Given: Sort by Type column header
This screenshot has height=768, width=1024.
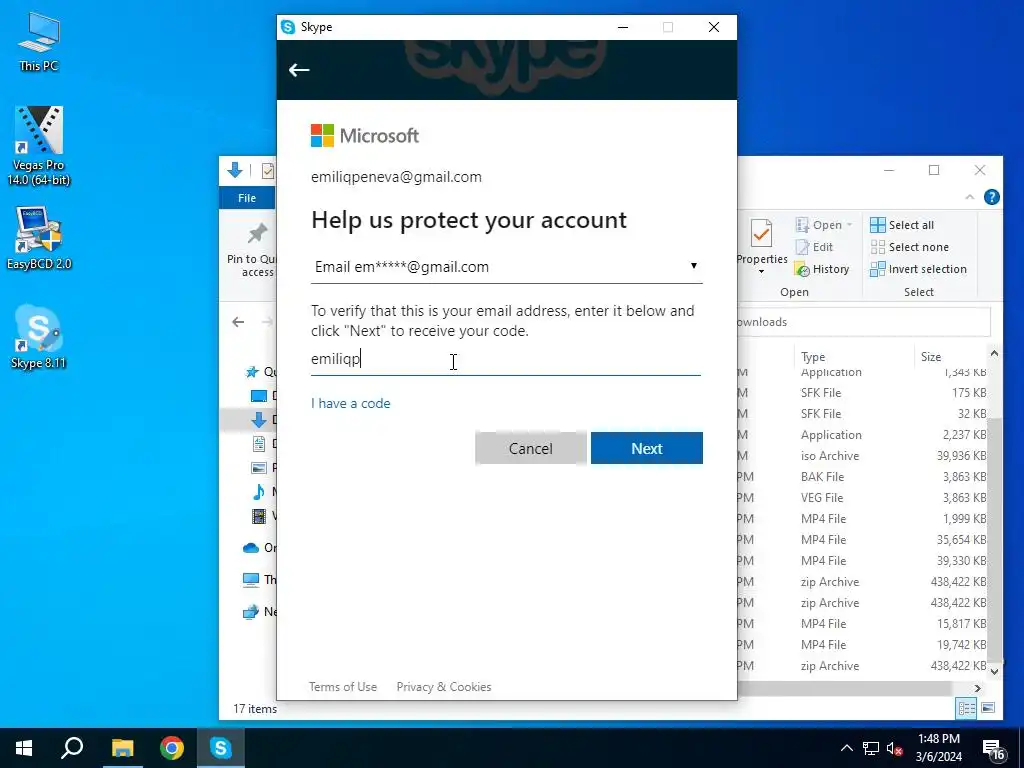Looking at the screenshot, I should (813, 357).
